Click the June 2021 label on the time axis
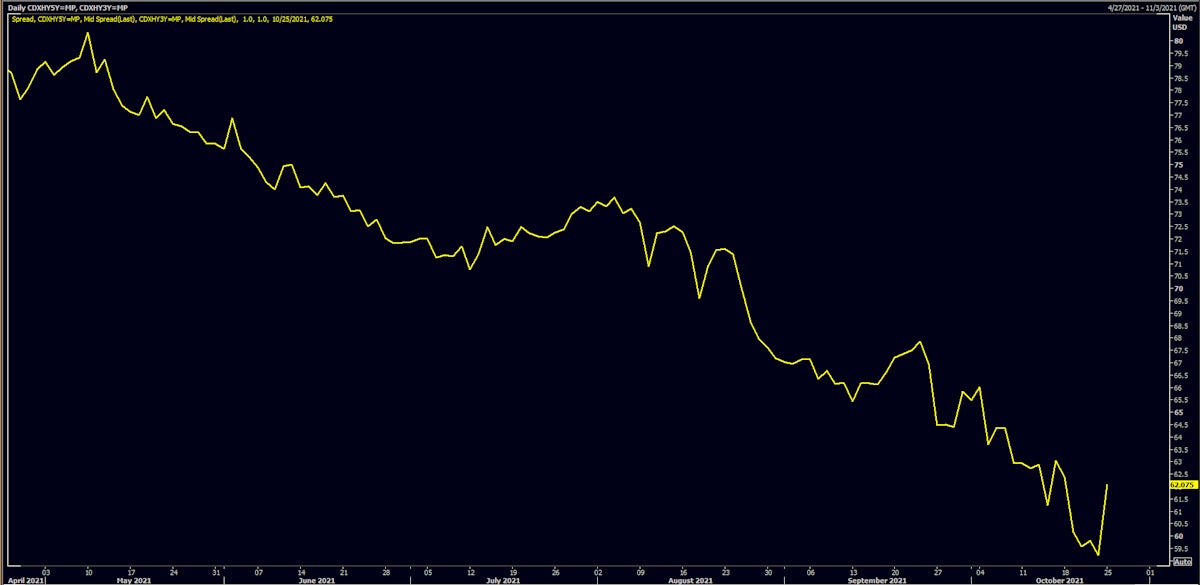 (x=316, y=580)
